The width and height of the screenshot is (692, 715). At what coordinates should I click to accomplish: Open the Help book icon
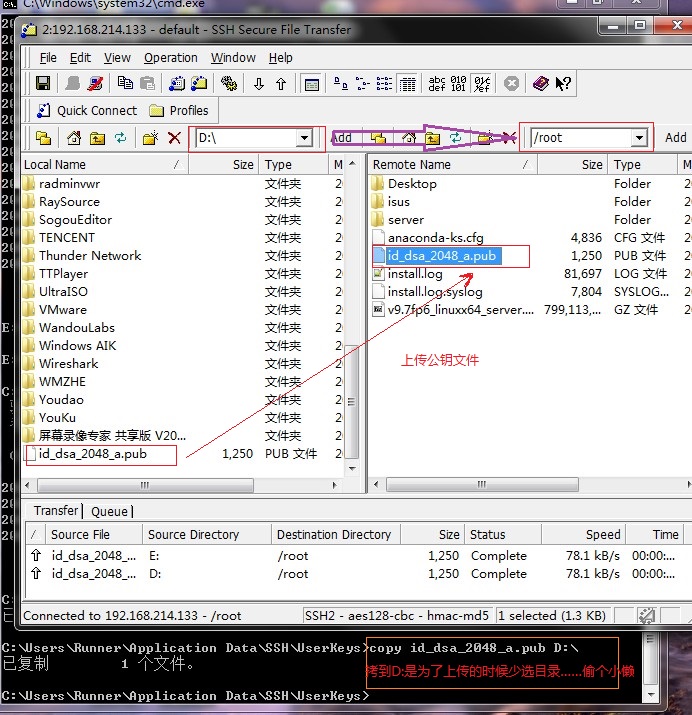point(541,83)
